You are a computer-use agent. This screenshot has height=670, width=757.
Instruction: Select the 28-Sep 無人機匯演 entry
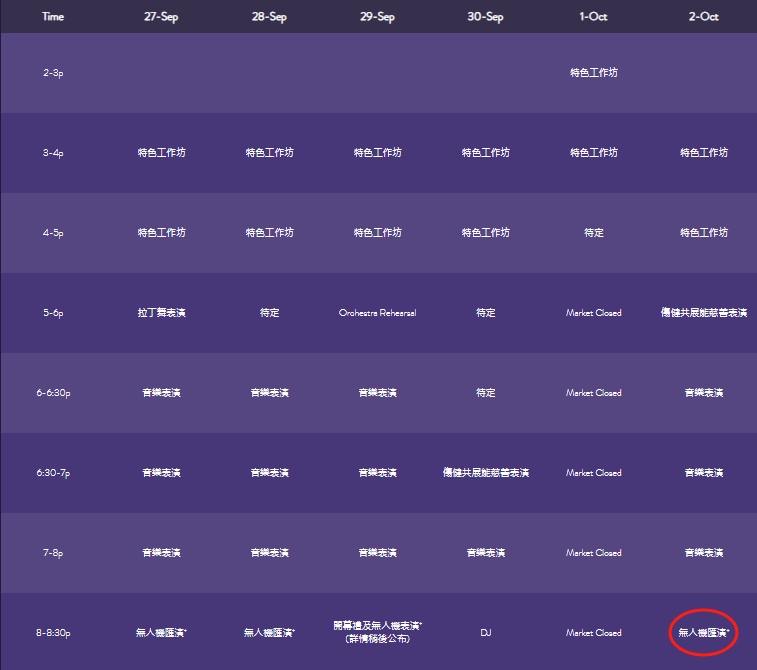[270, 633]
